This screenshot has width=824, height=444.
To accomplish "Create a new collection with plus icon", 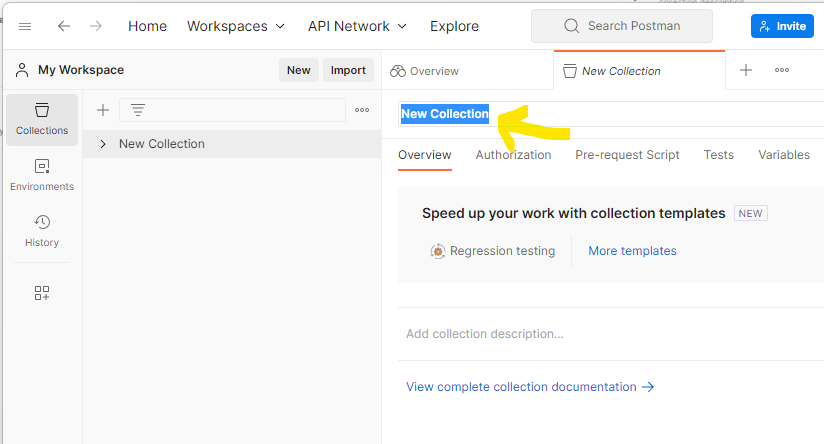I will (x=103, y=110).
